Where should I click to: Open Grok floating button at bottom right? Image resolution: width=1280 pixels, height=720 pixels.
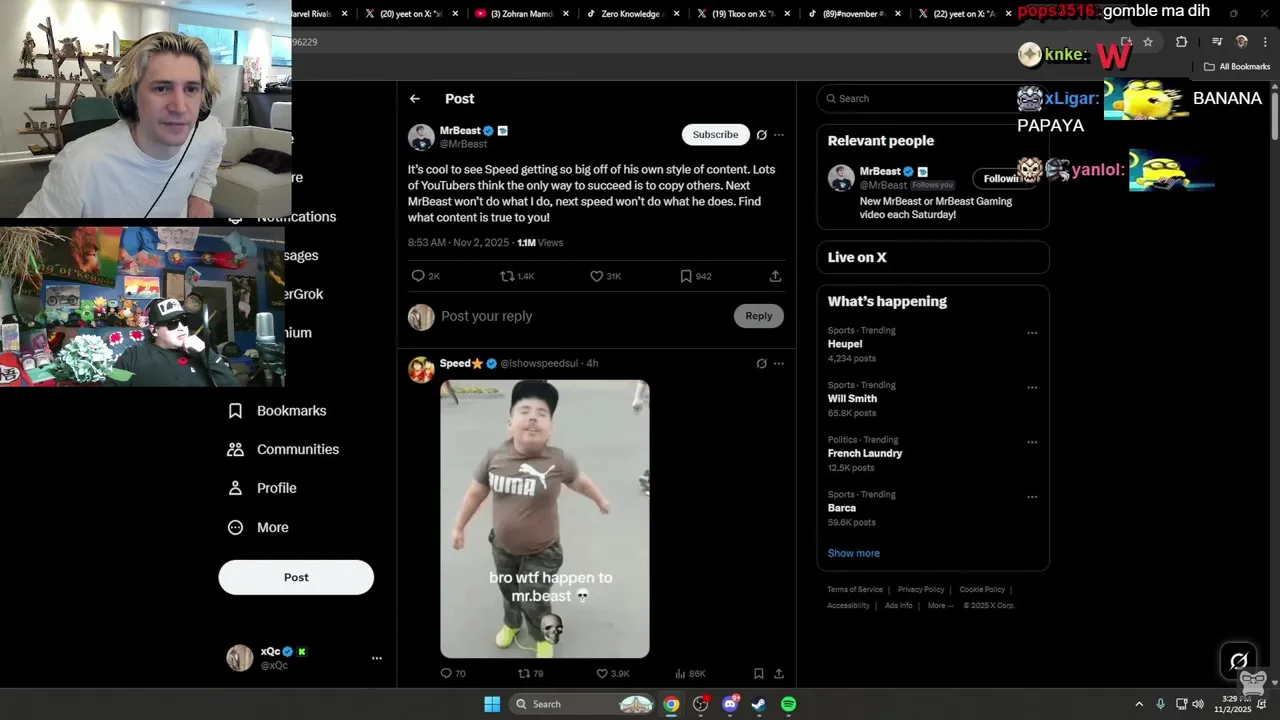pyautogui.click(x=1238, y=661)
